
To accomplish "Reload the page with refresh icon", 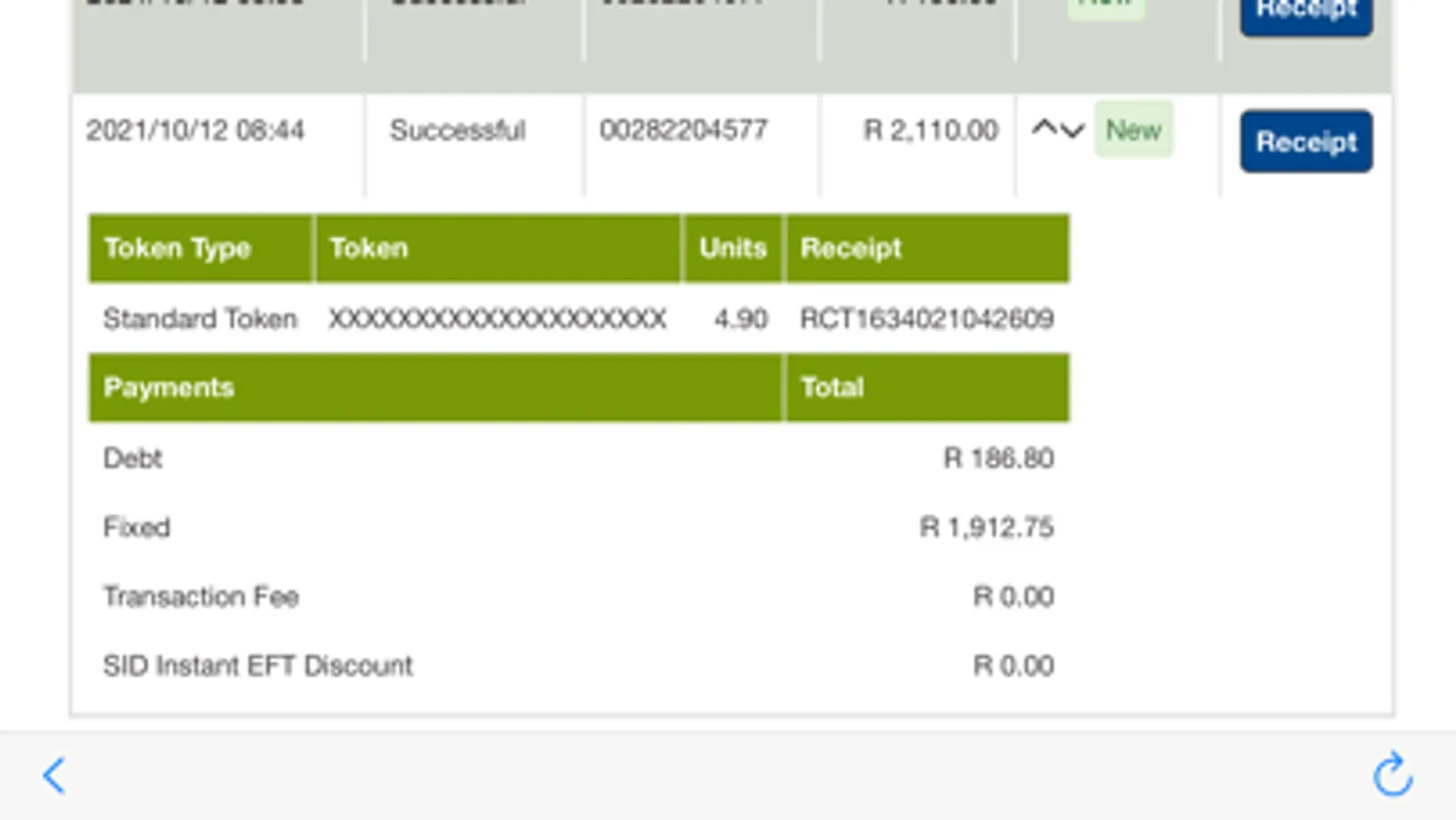I will 1392,774.
